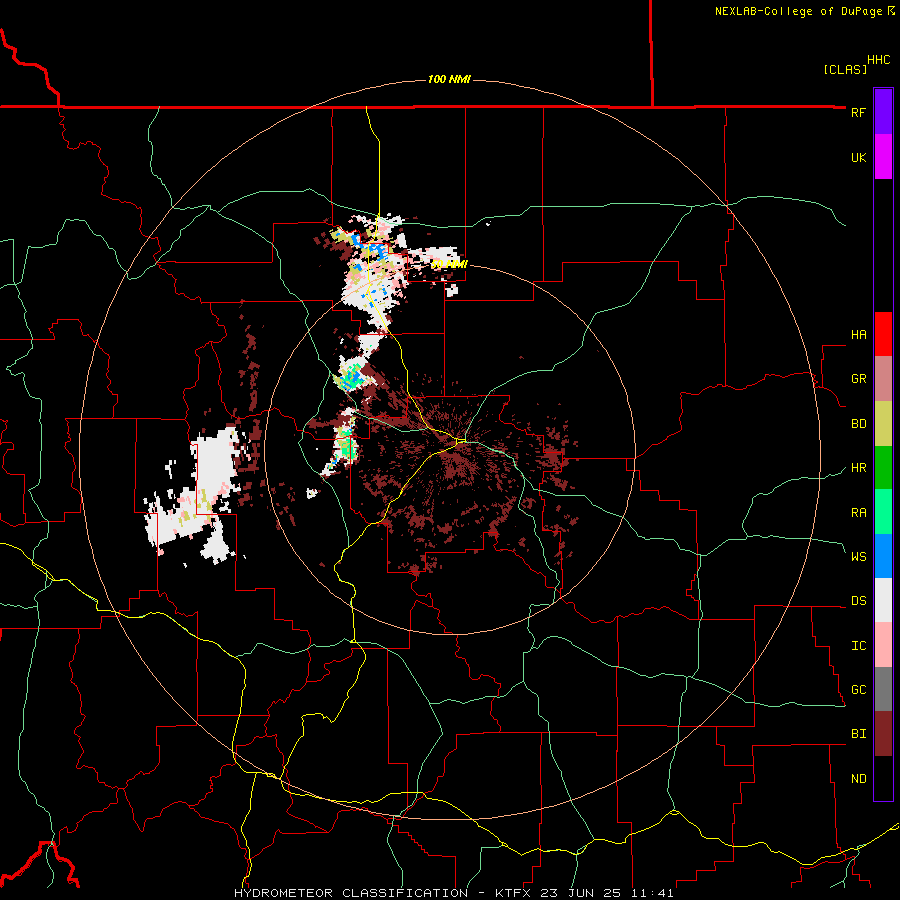Click the large white dry snow echo in the west
Screen dimensions: 900x900
point(198,496)
